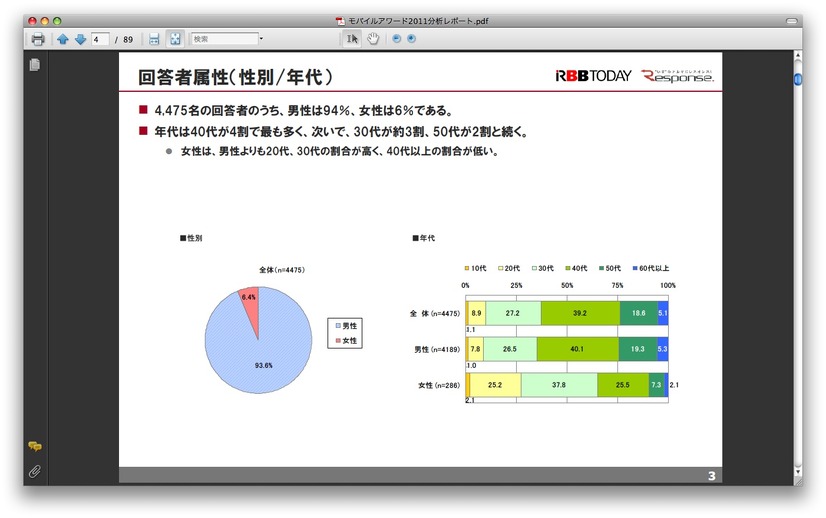Click the 全体(n=4475) bar row label
Viewport: 826px width, 518px height.
pos(435,314)
